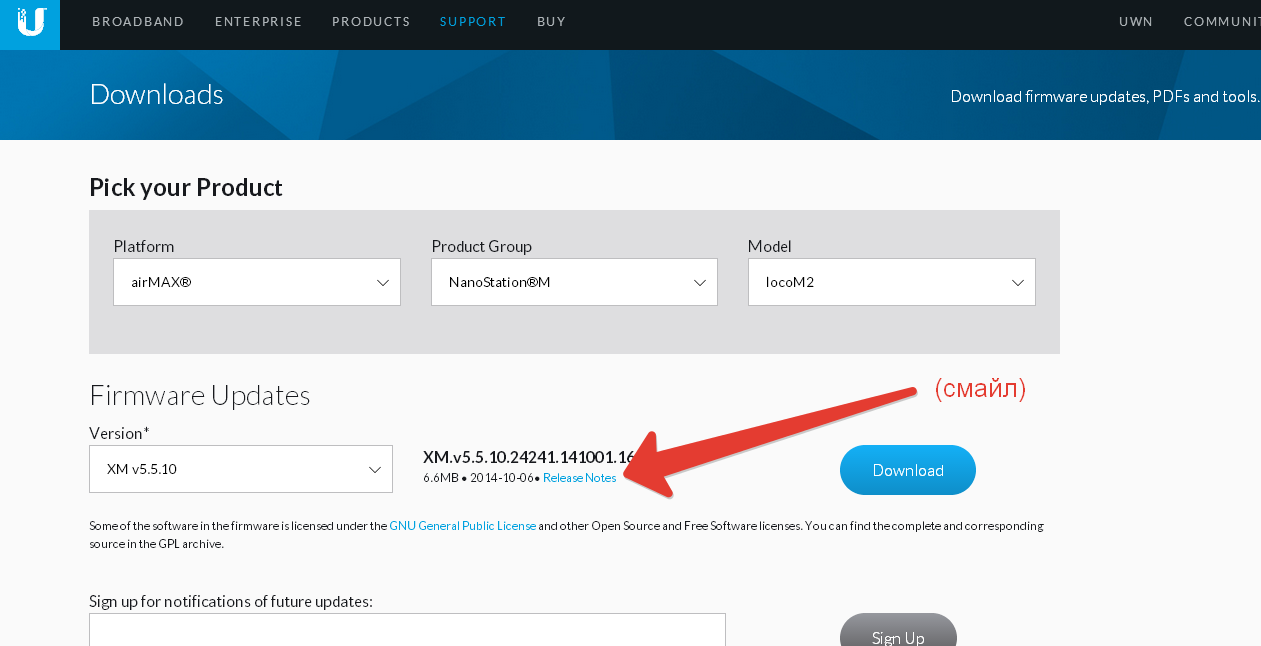This screenshot has height=646, width=1261.
Task: Click the blue Download button
Action: [x=907, y=470]
